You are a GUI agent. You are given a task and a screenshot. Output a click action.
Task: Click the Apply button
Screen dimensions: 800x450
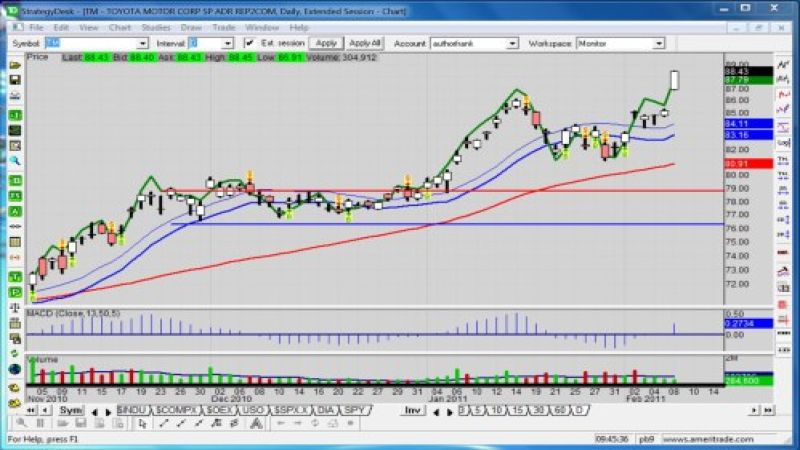326,44
